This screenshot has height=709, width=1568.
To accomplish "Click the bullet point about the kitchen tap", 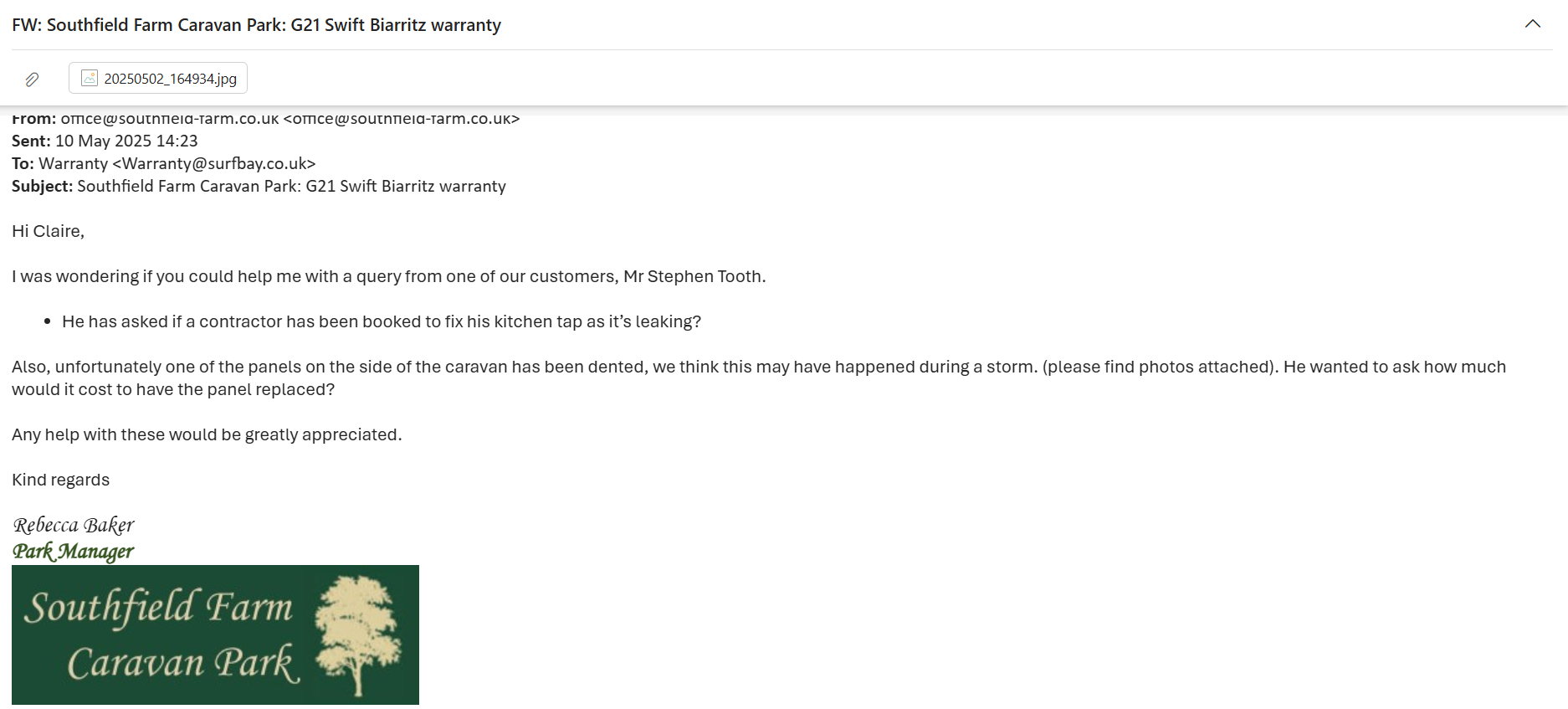I will (382, 322).
